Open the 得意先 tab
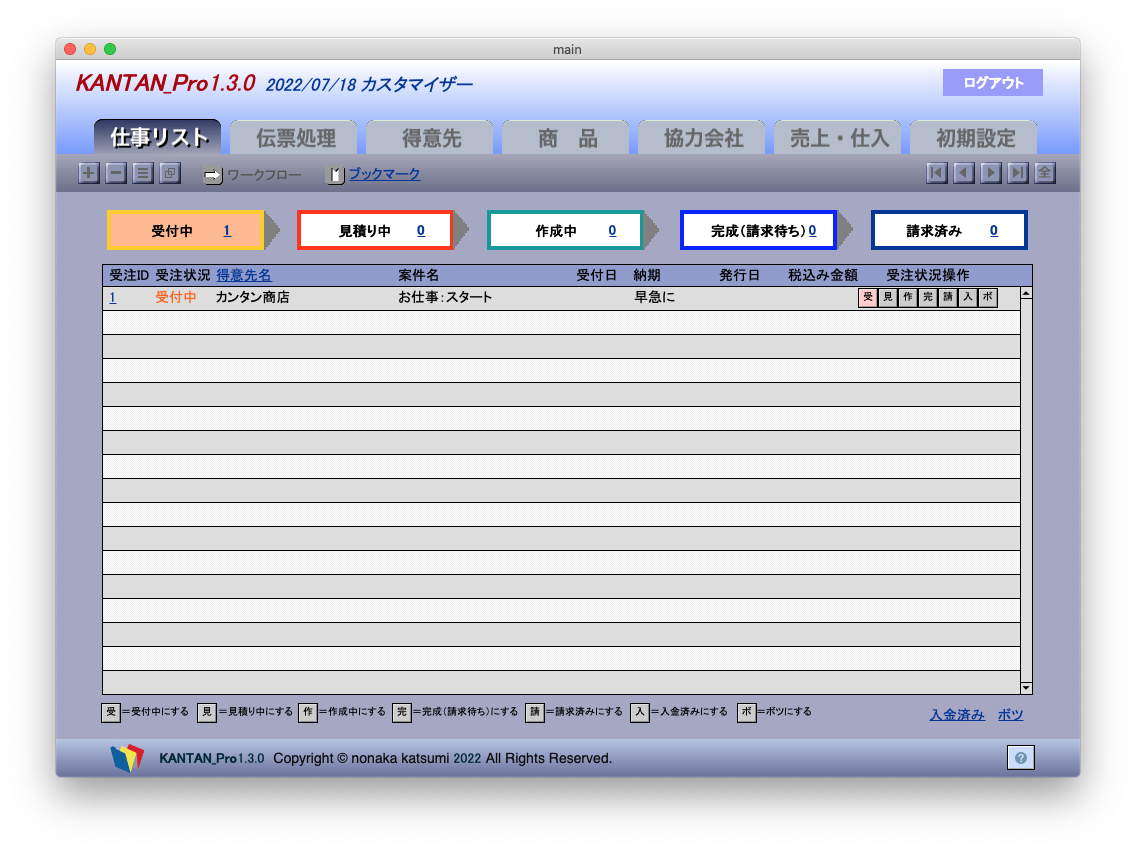Viewport: 1136px width, 851px height. point(430,137)
